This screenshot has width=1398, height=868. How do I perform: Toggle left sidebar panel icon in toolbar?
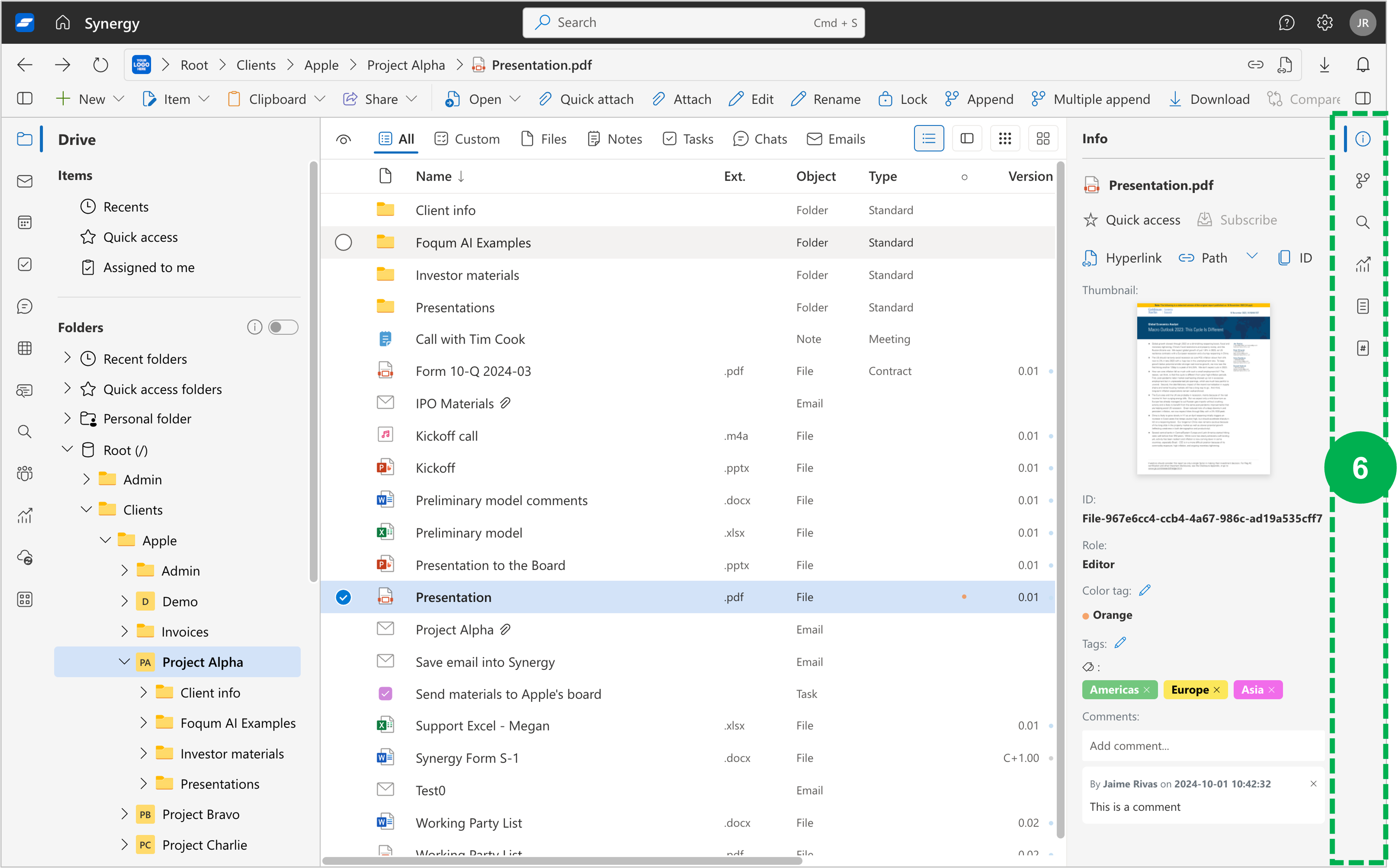coord(25,99)
